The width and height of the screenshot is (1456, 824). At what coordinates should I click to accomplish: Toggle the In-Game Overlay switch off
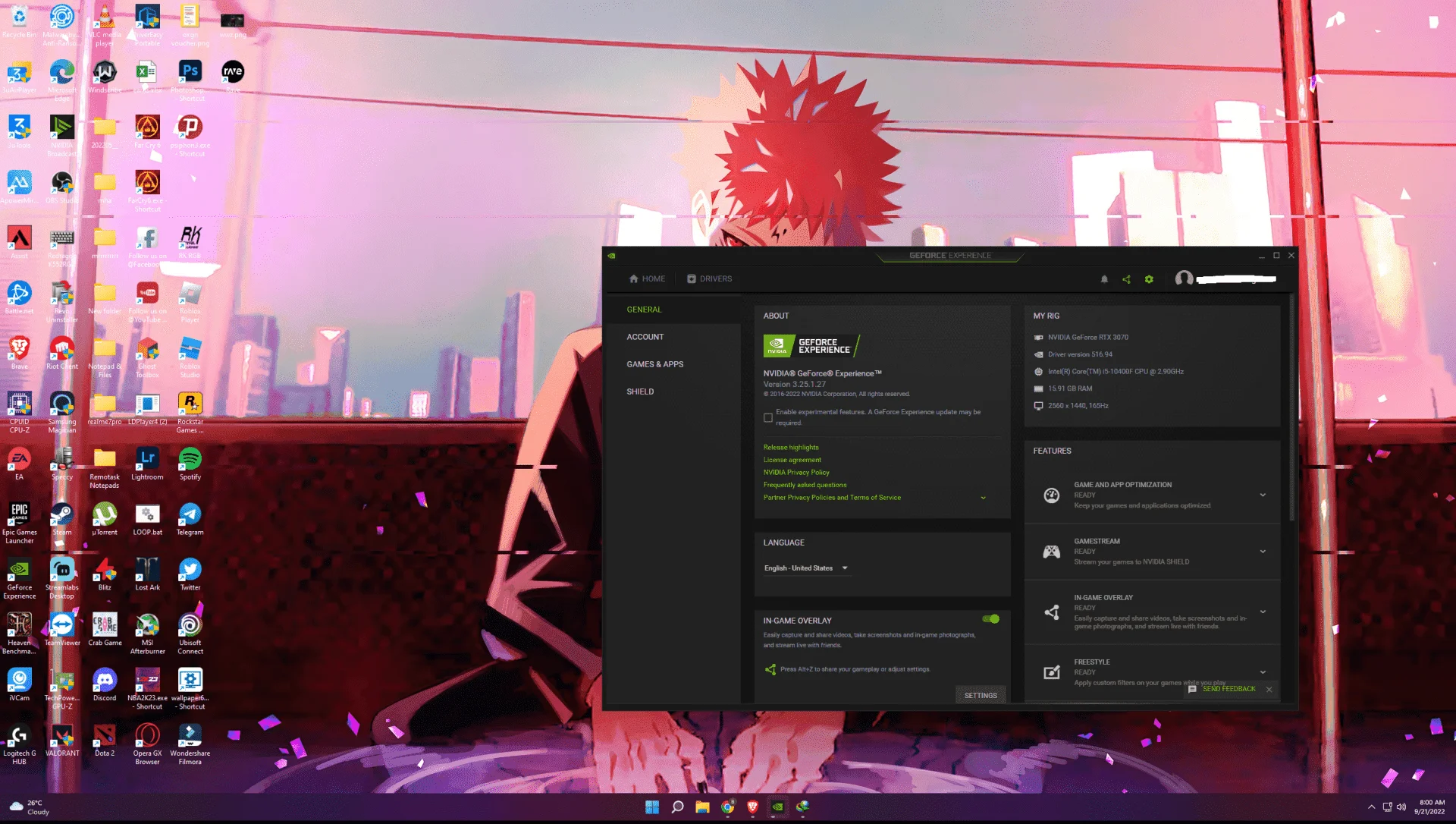[x=990, y=619]
